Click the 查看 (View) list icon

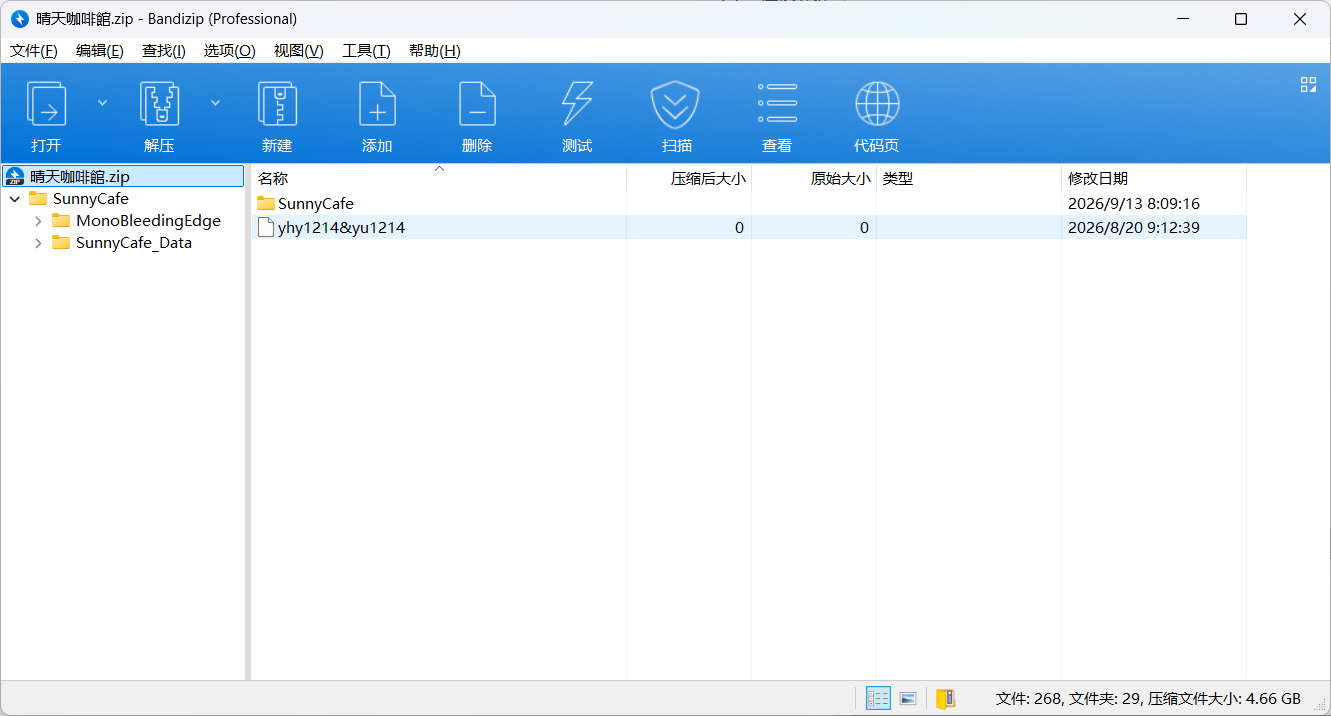click(x=777, y=104)
